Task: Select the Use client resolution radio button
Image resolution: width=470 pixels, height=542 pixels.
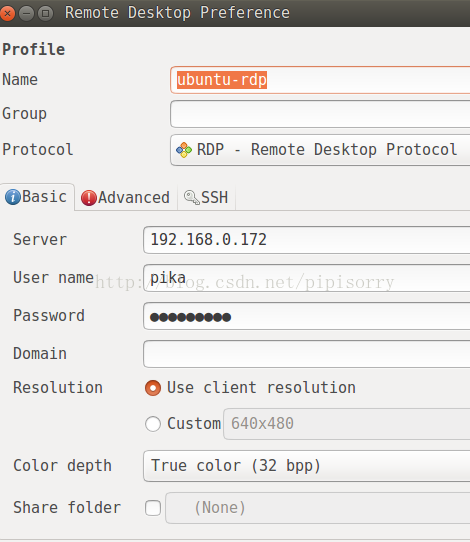Action: pyautogui.click(x=153, y=388)
